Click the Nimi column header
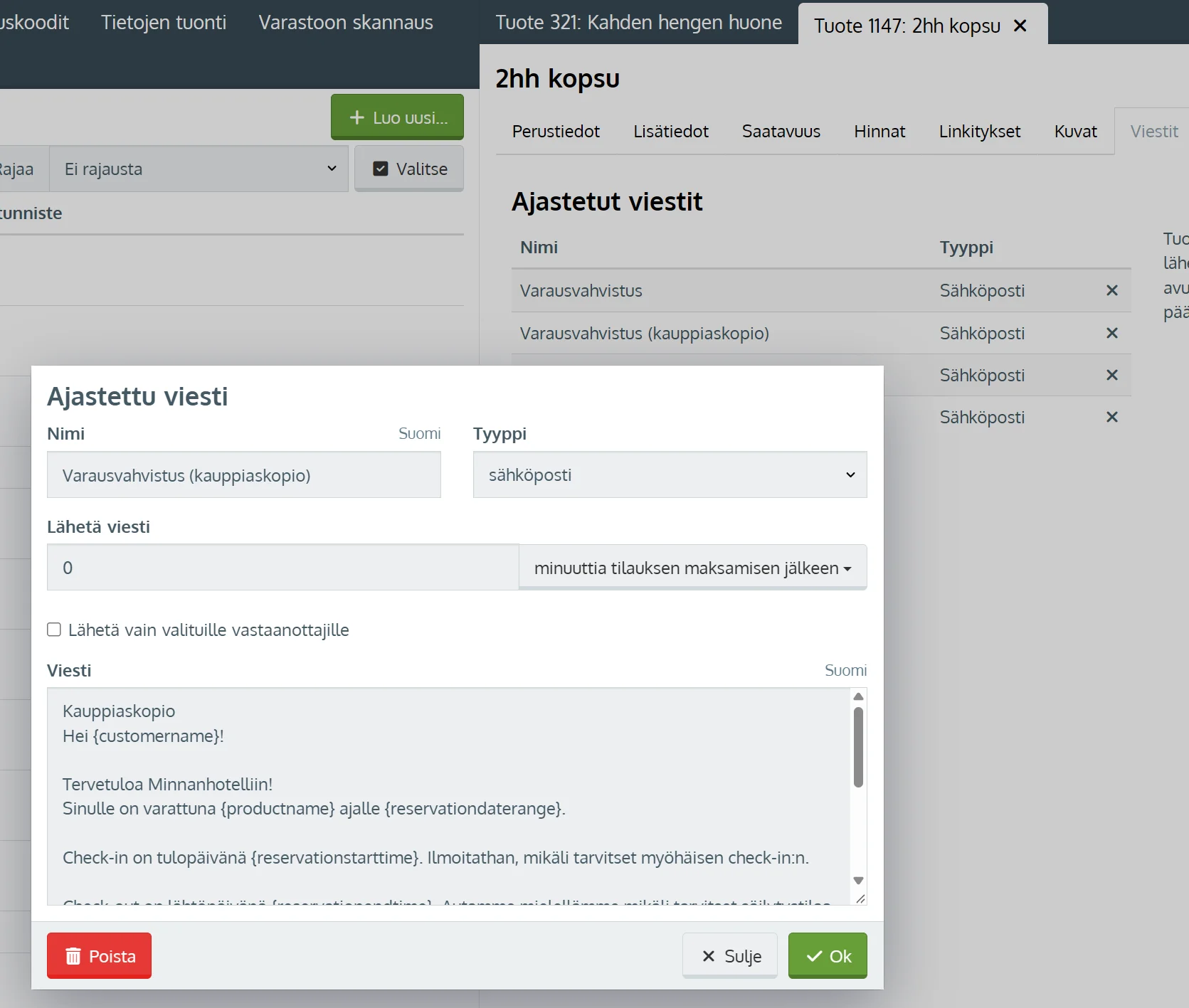The width and height of the screenshot is (1189, 1008). pyautogui.click(x=539, y=248)
